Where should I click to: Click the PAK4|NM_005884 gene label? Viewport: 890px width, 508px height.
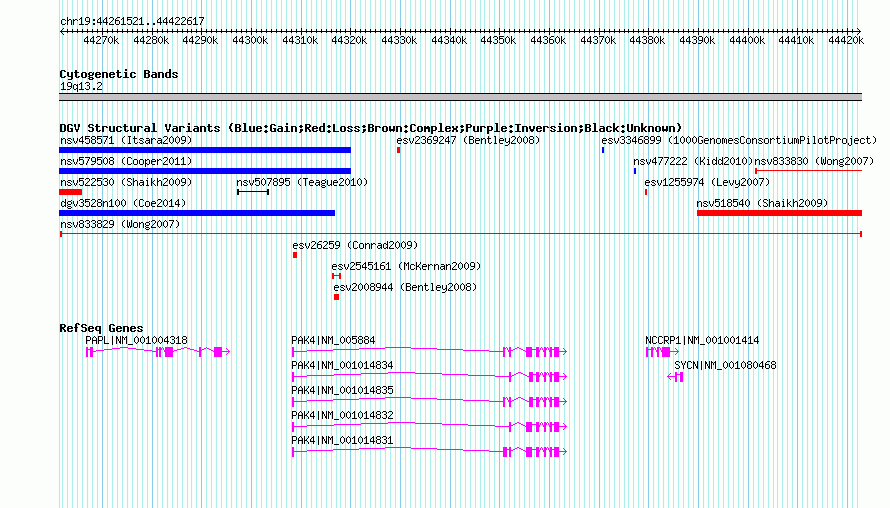pyautogui.click(x=333, y=341)
